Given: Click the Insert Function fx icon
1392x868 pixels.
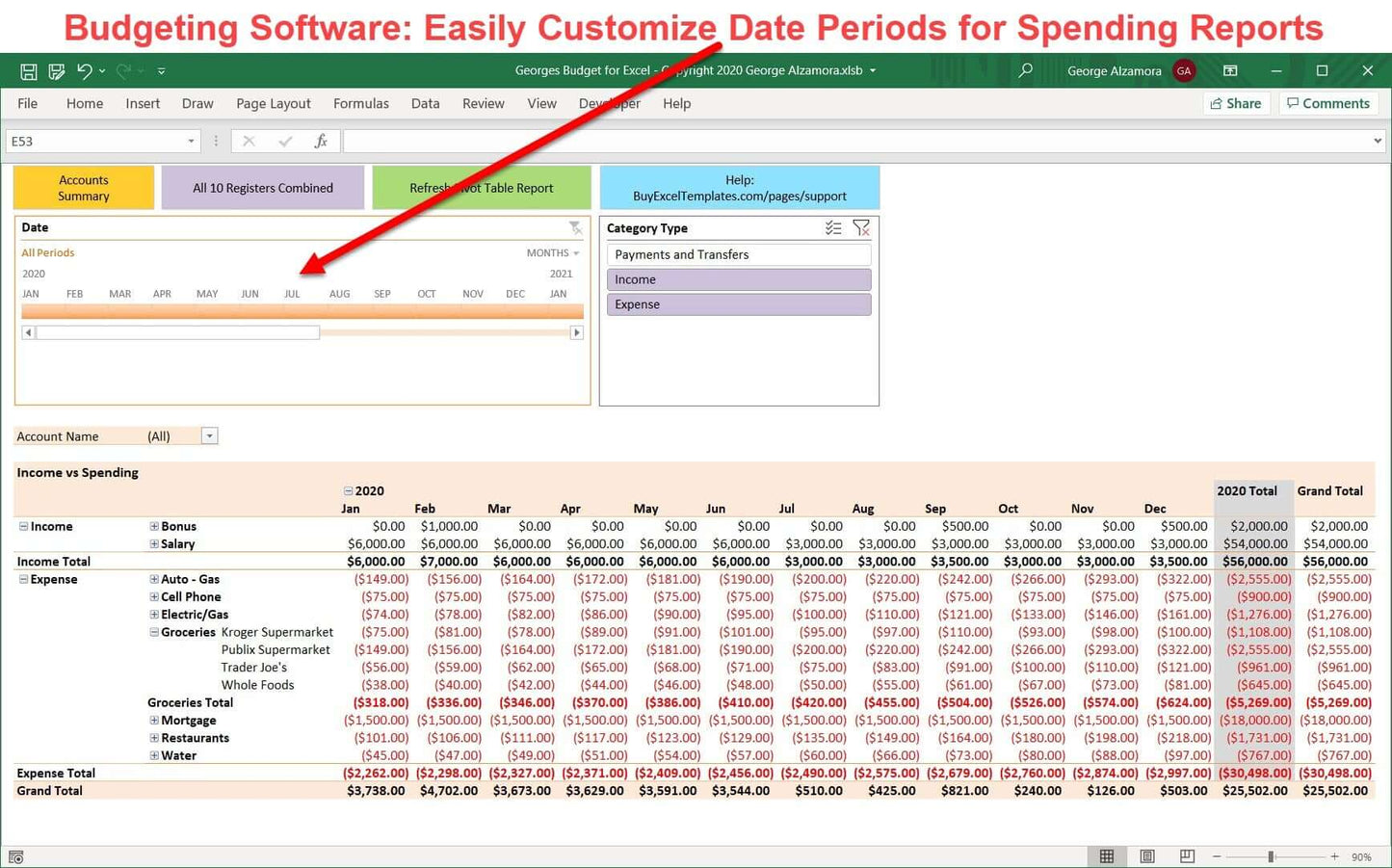Looking at the screenshot, I should (x=321, y=142).
